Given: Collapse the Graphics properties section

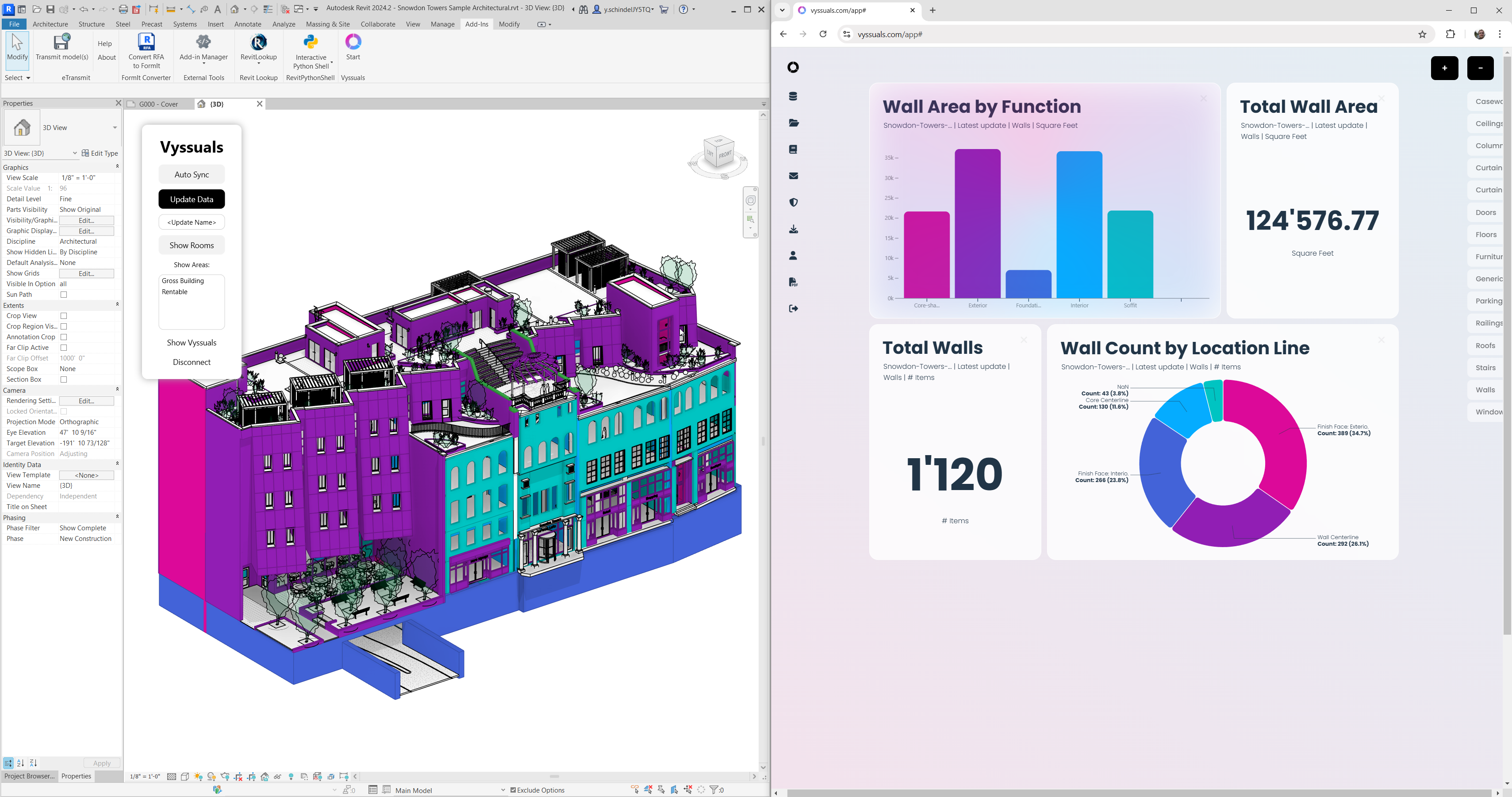Looking at the screenshot, I should [x=117, y=167].
